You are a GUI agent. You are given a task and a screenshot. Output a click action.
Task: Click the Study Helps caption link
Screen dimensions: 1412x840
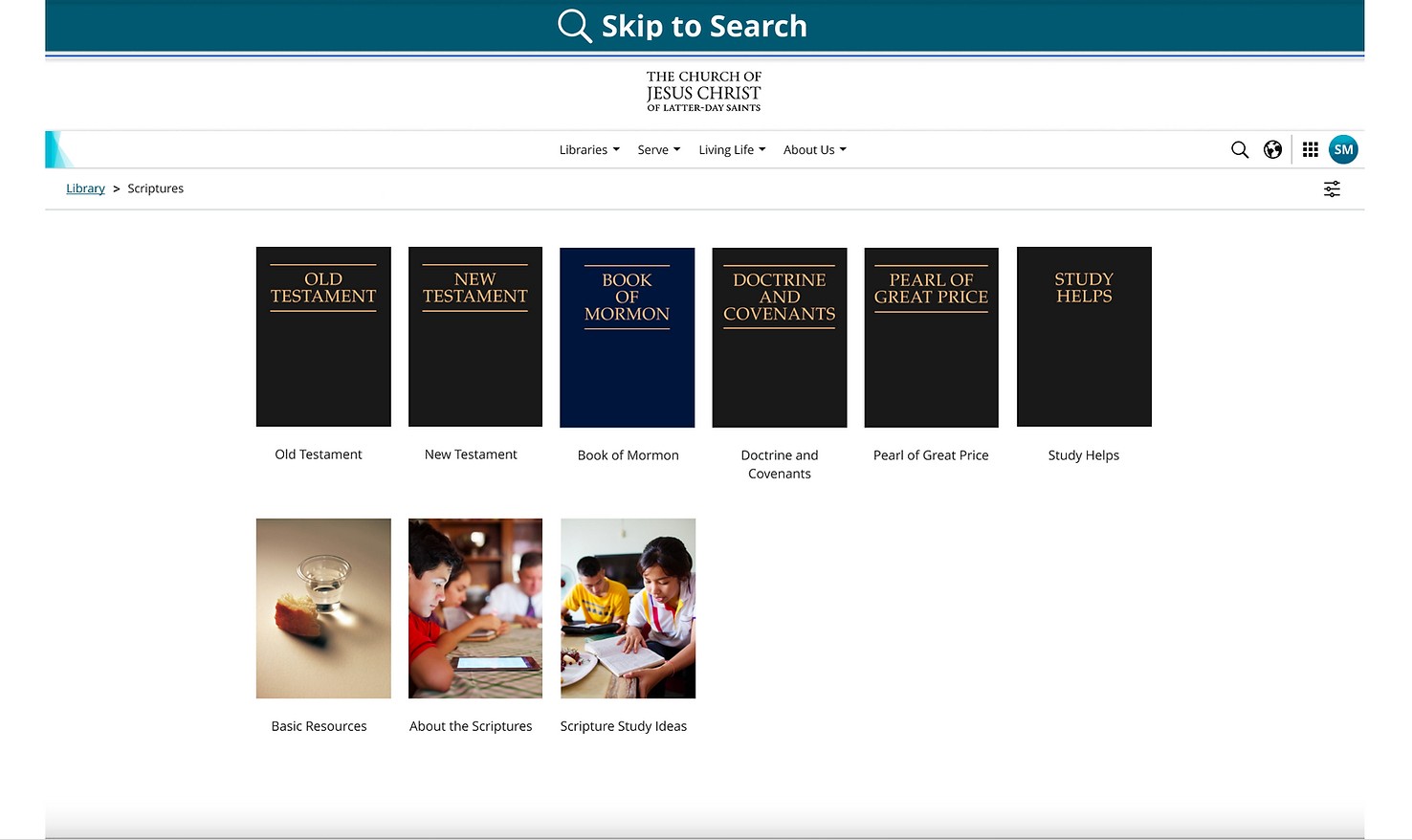[x=1084, y=455]
